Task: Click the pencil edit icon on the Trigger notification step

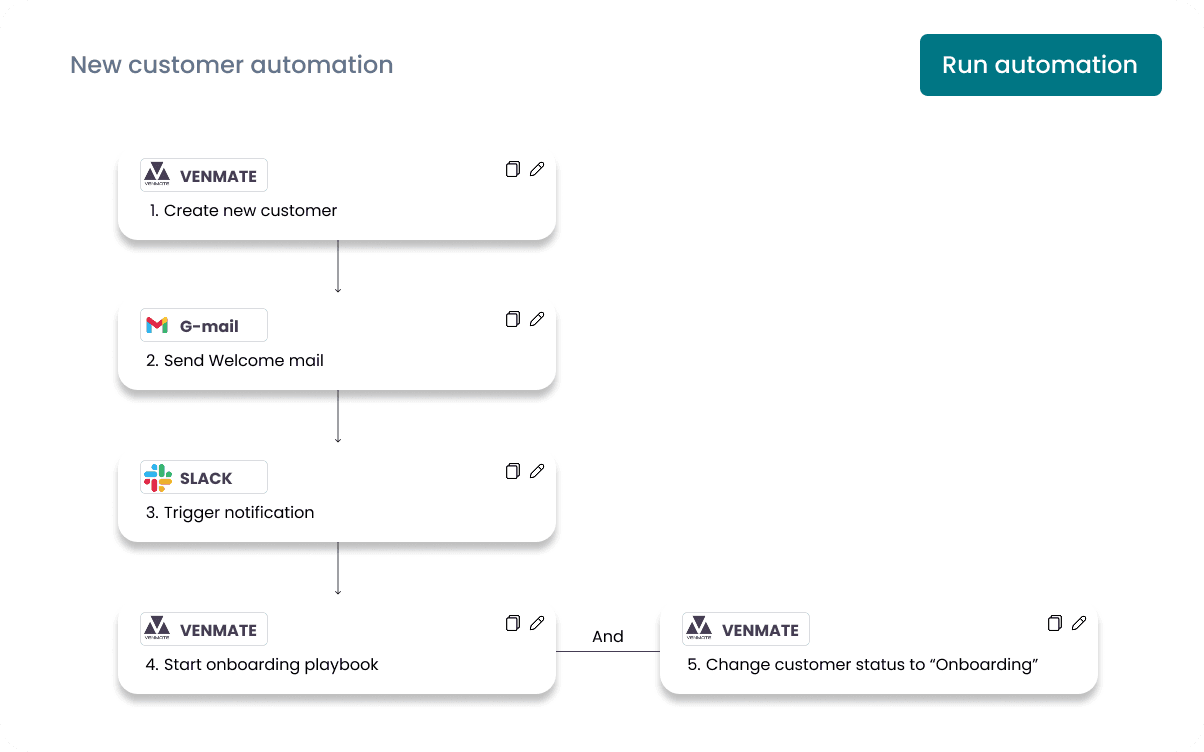Action: tap(537, 471)
